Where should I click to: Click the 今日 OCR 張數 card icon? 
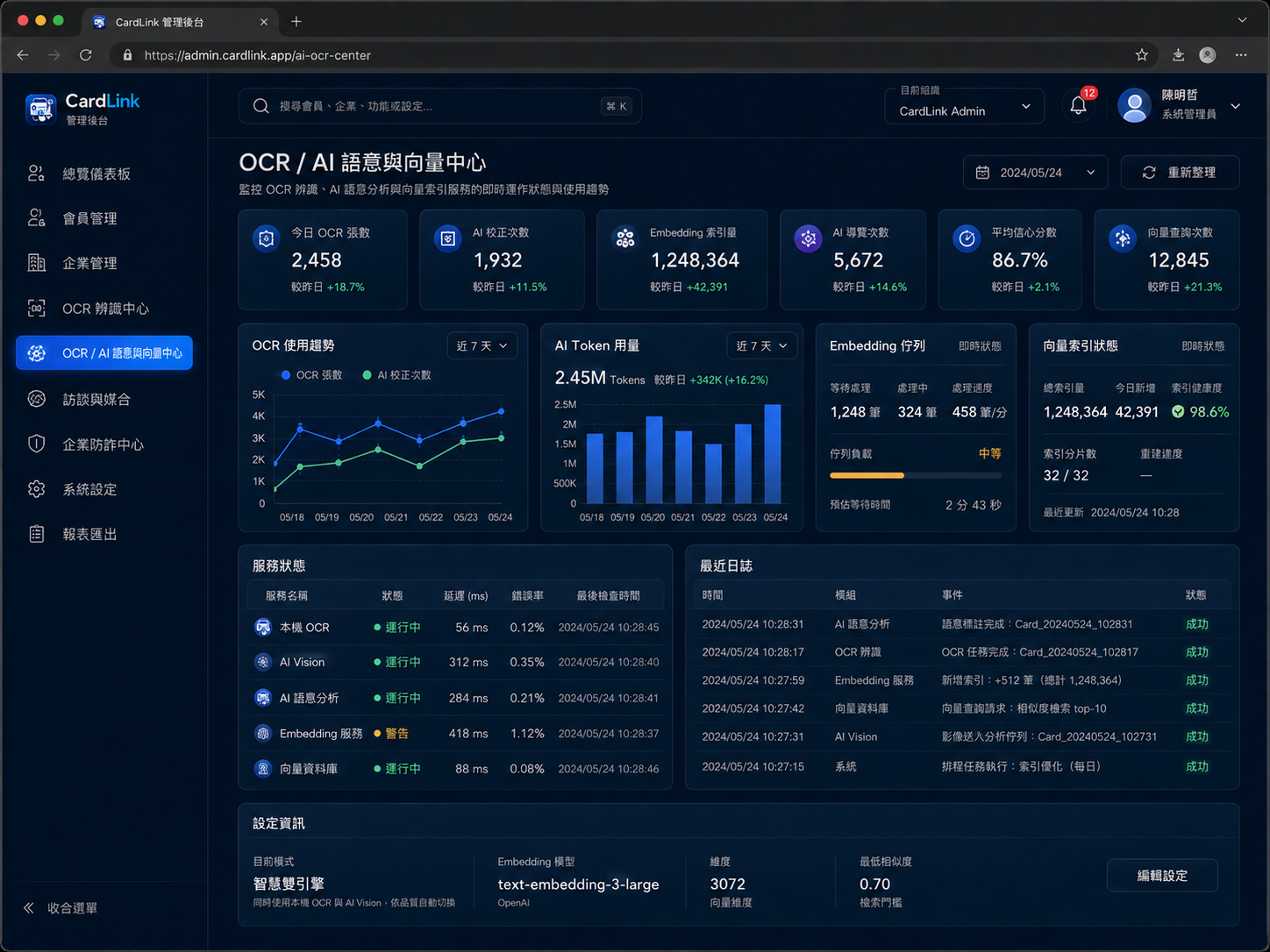[267, 238]
